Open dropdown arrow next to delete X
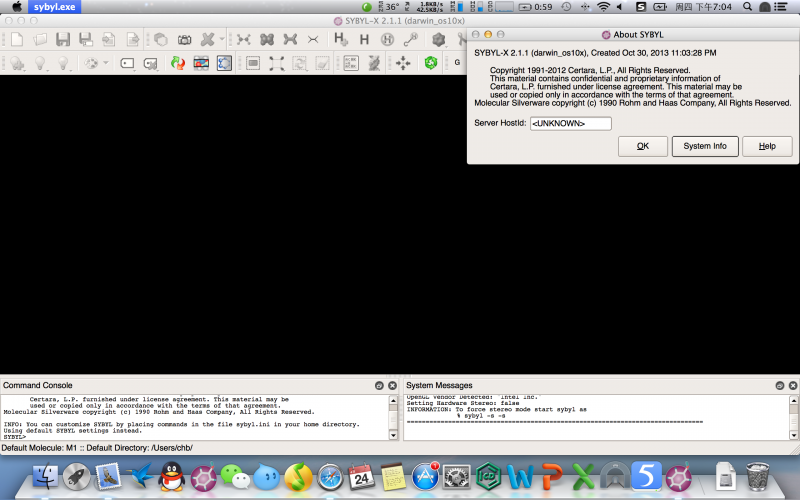Image resolution: width=800 pixels, height=500 pixels. coord(221,39)
